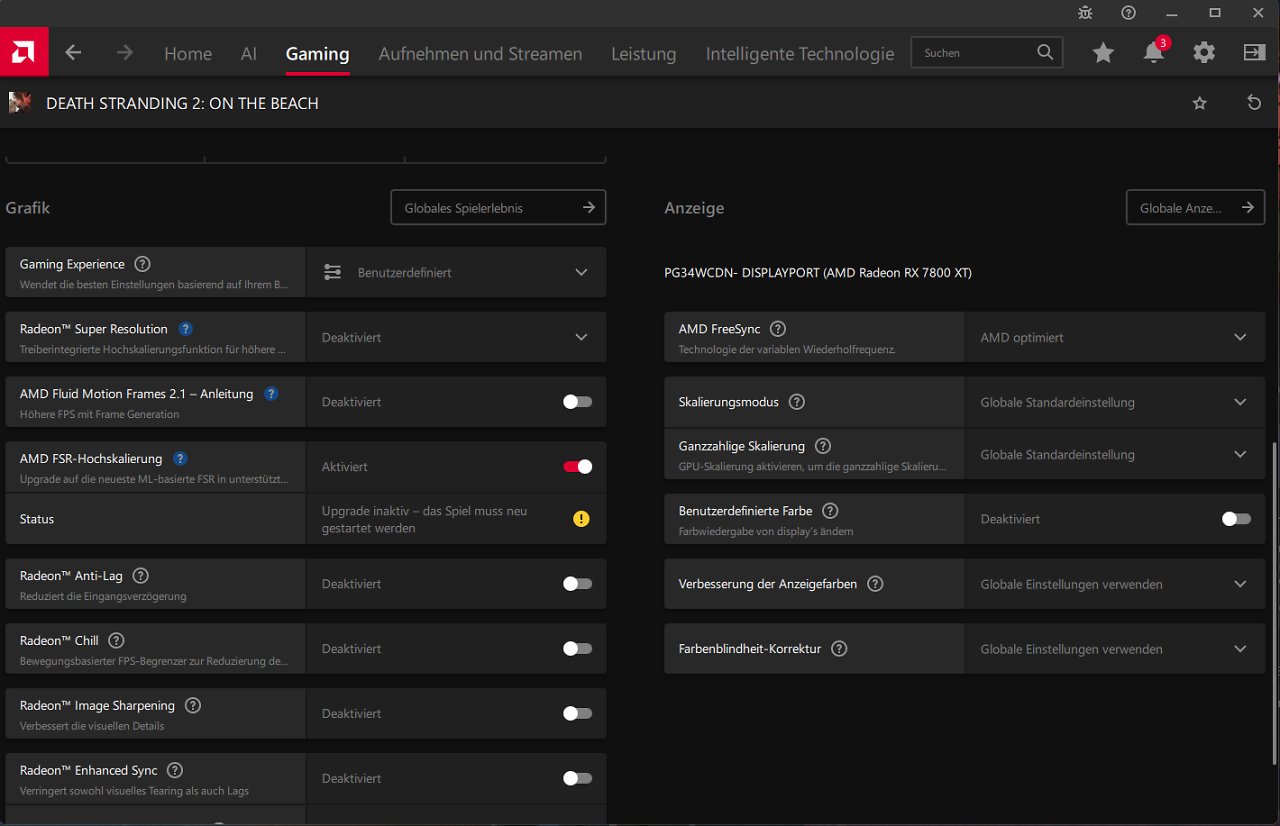The width and height of the screenshot is (1280, 826).
Task: Show help for AMD FSR-Hochskalierung
Action: [180, 459]
